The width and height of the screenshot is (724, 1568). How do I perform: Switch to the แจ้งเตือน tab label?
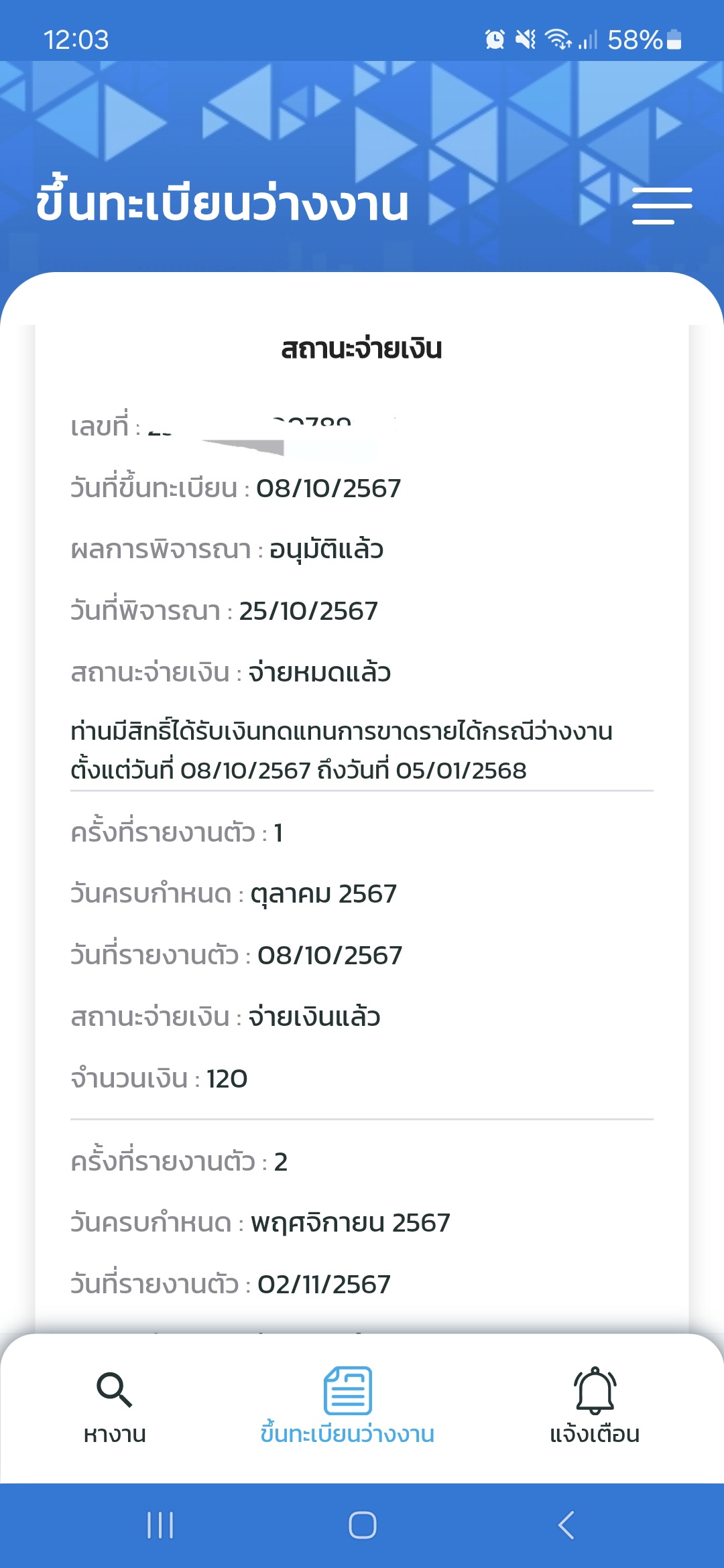point(595,1435)
